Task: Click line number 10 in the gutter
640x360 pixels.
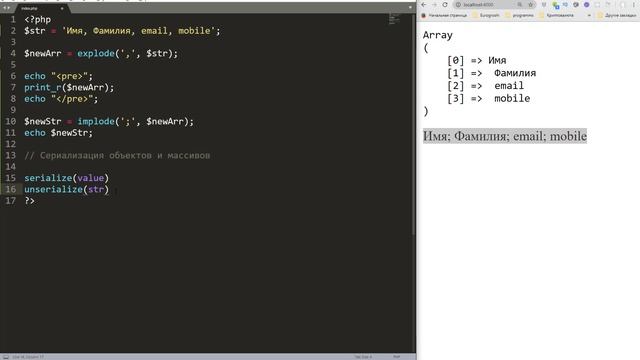Action: [x=10, y=121]
